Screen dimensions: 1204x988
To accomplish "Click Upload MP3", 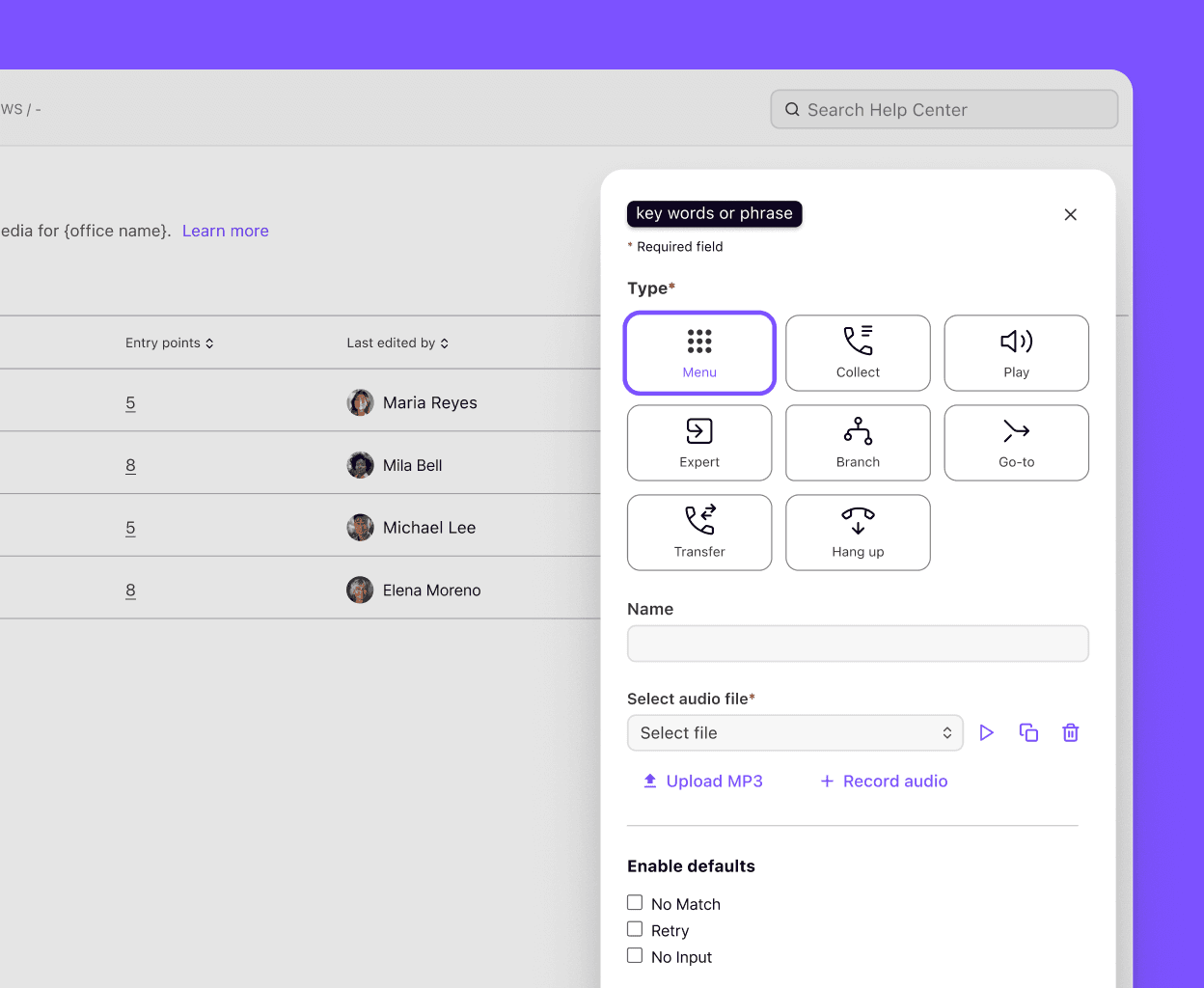I will click(x=702, y=781).
